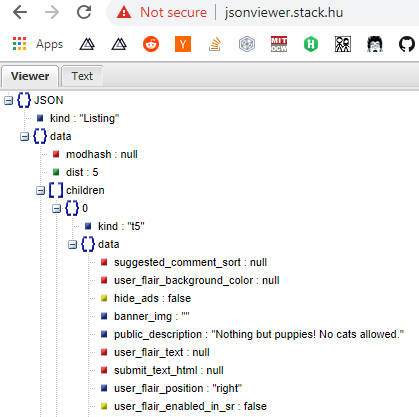Reload the page with the refresh icon
Screen dimensions: 419x417
84,13
